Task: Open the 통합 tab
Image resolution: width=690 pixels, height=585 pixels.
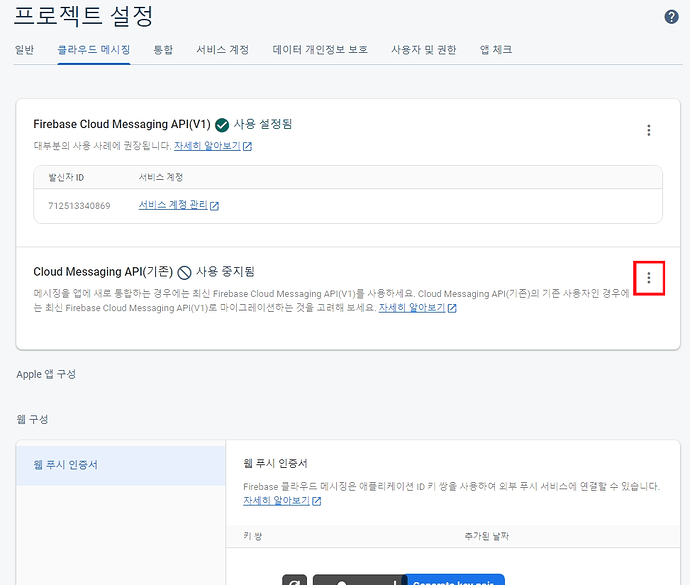Action: [163, 50]
